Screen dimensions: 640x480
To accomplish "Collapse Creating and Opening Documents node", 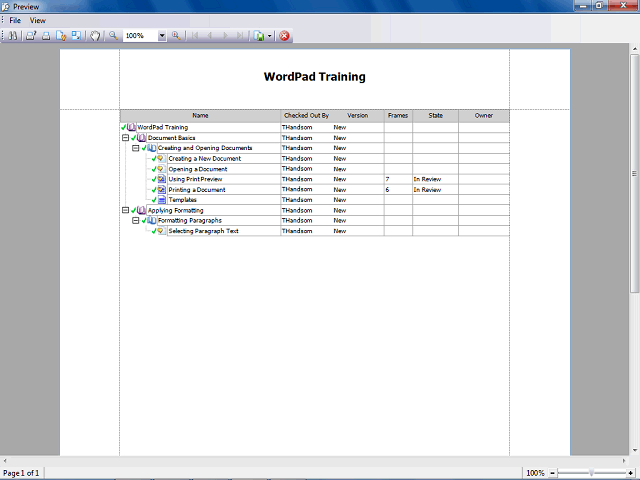I will [136, 148].
